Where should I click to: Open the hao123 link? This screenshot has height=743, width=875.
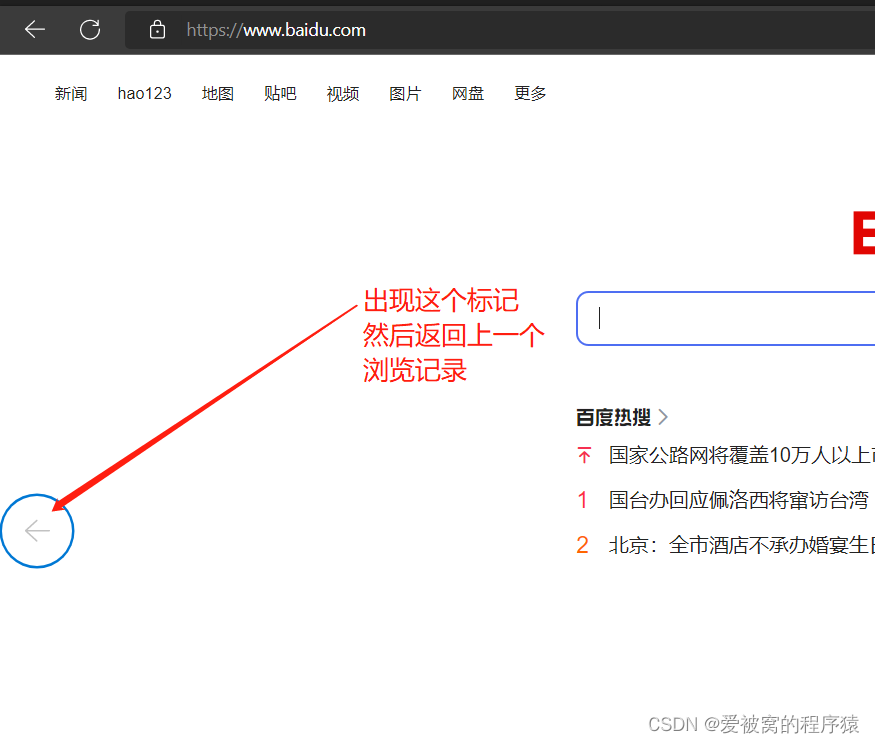(145, 93)
